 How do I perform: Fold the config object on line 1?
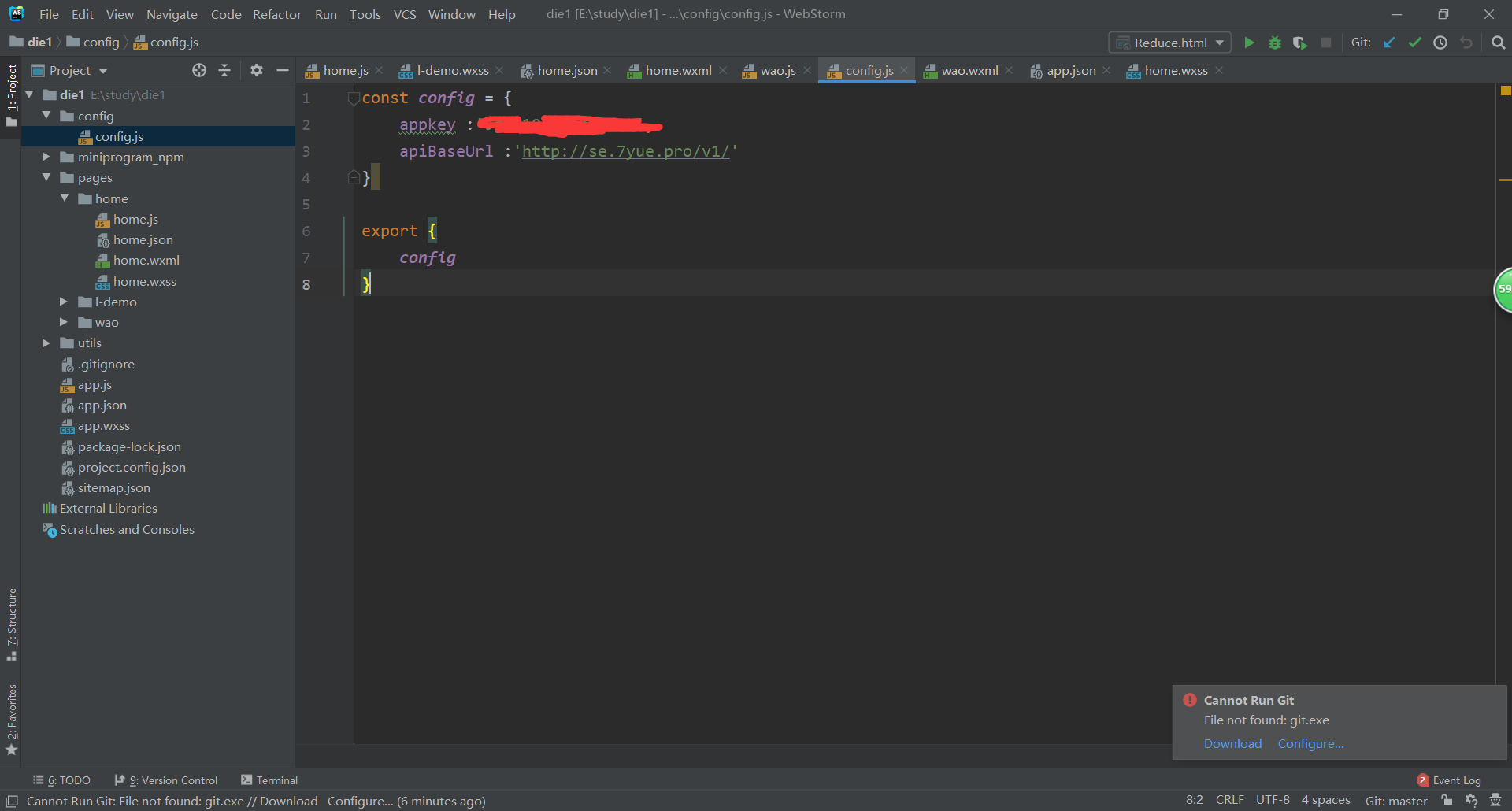(354, 98)
